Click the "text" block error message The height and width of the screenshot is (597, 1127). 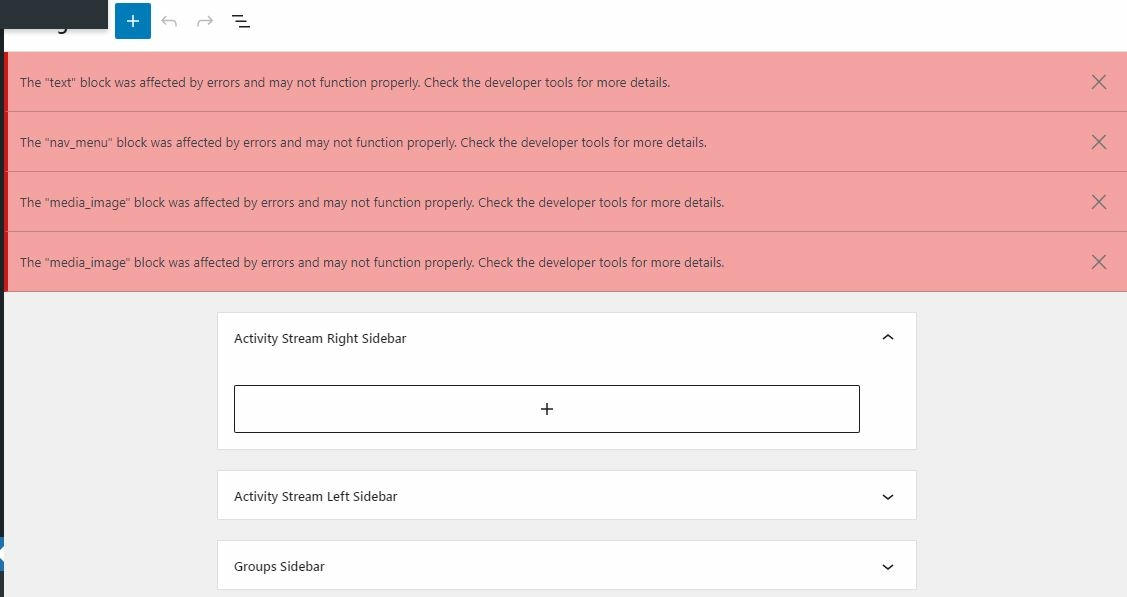pyautogui.click(x=345, y=83)
